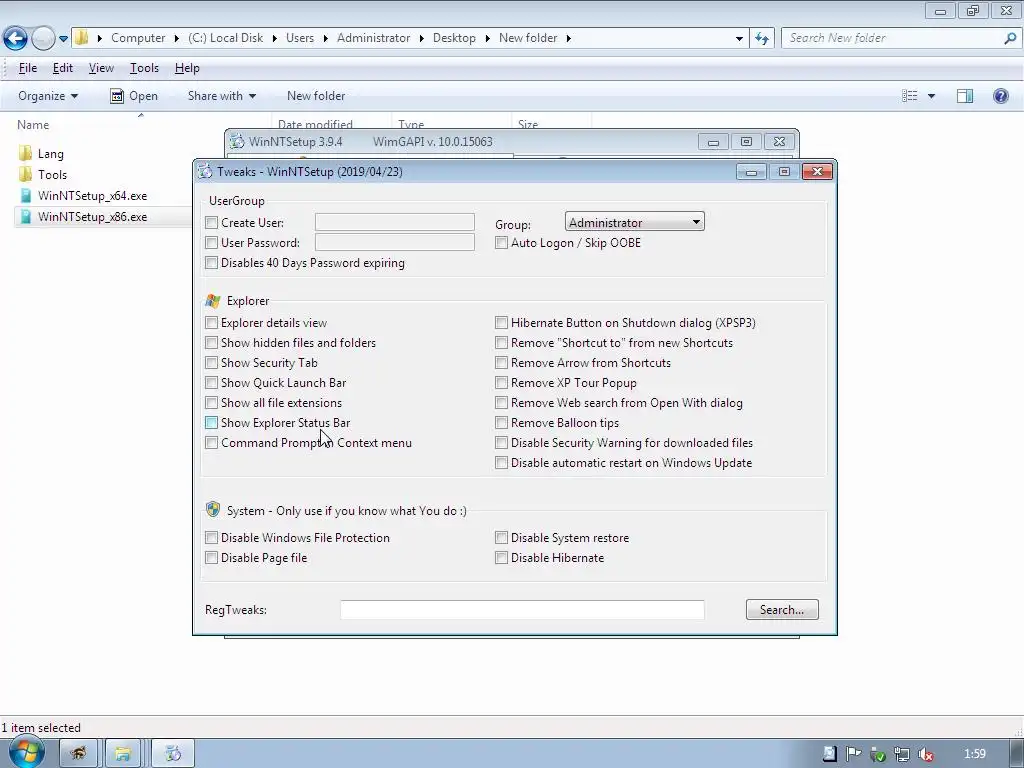Screen dimensions: 1024x768
Task: Check Remove Arrow from Shortcuts
Action: click(501, 363)
